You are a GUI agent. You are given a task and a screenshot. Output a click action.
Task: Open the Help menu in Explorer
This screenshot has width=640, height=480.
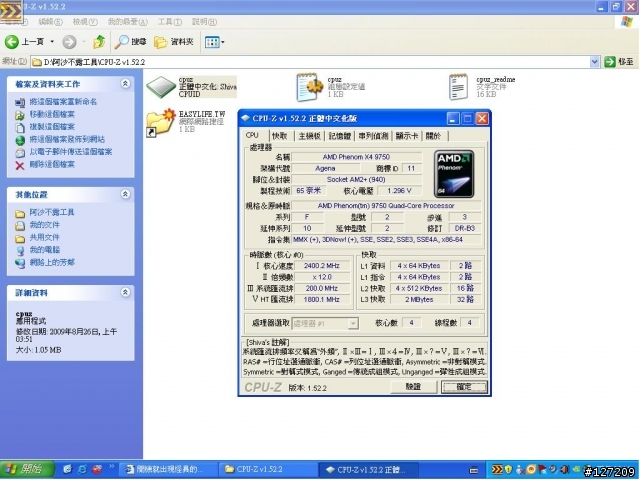(204, 22)
